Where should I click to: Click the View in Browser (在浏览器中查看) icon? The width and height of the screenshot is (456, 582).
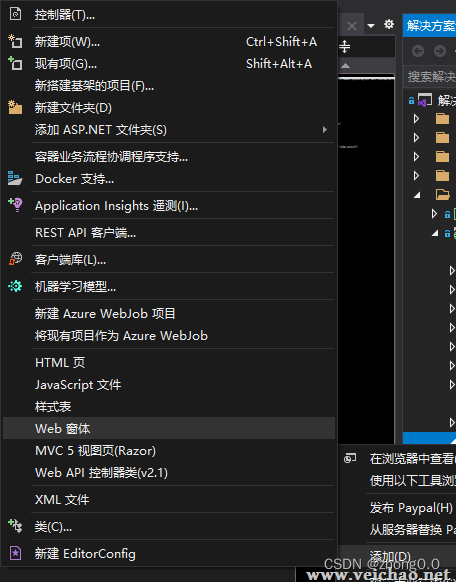(x=350, y=458)
